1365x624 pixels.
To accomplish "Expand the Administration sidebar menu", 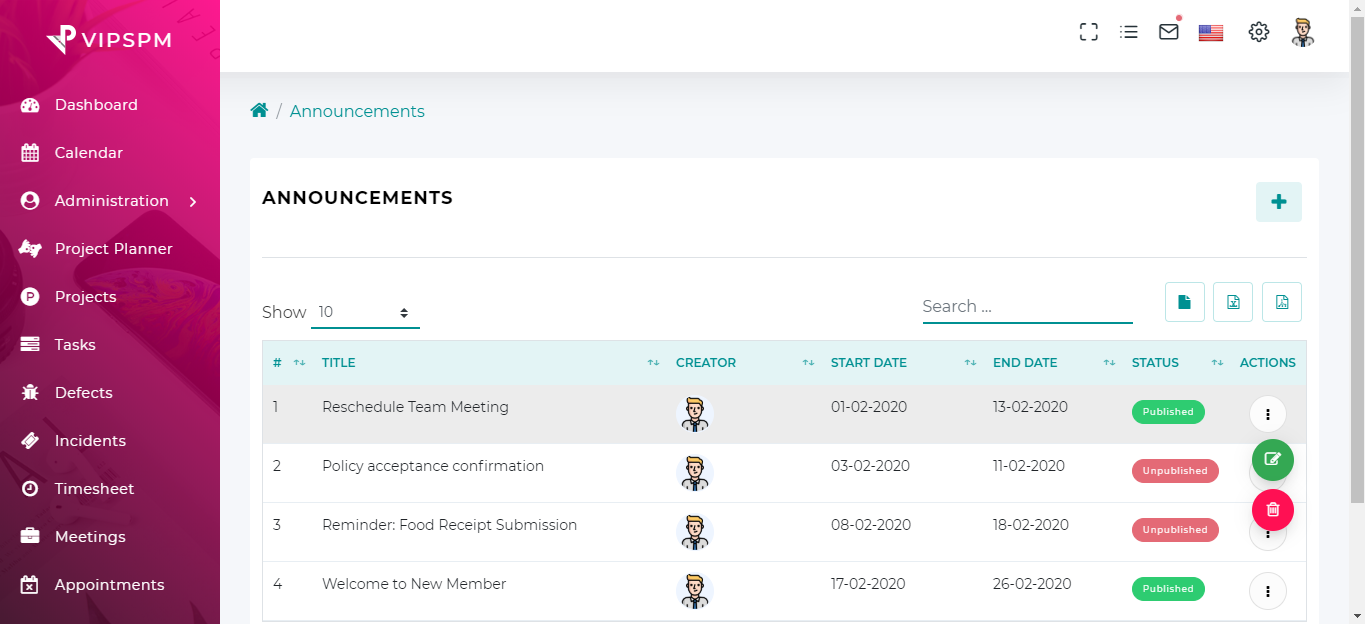I will [111, 200].
